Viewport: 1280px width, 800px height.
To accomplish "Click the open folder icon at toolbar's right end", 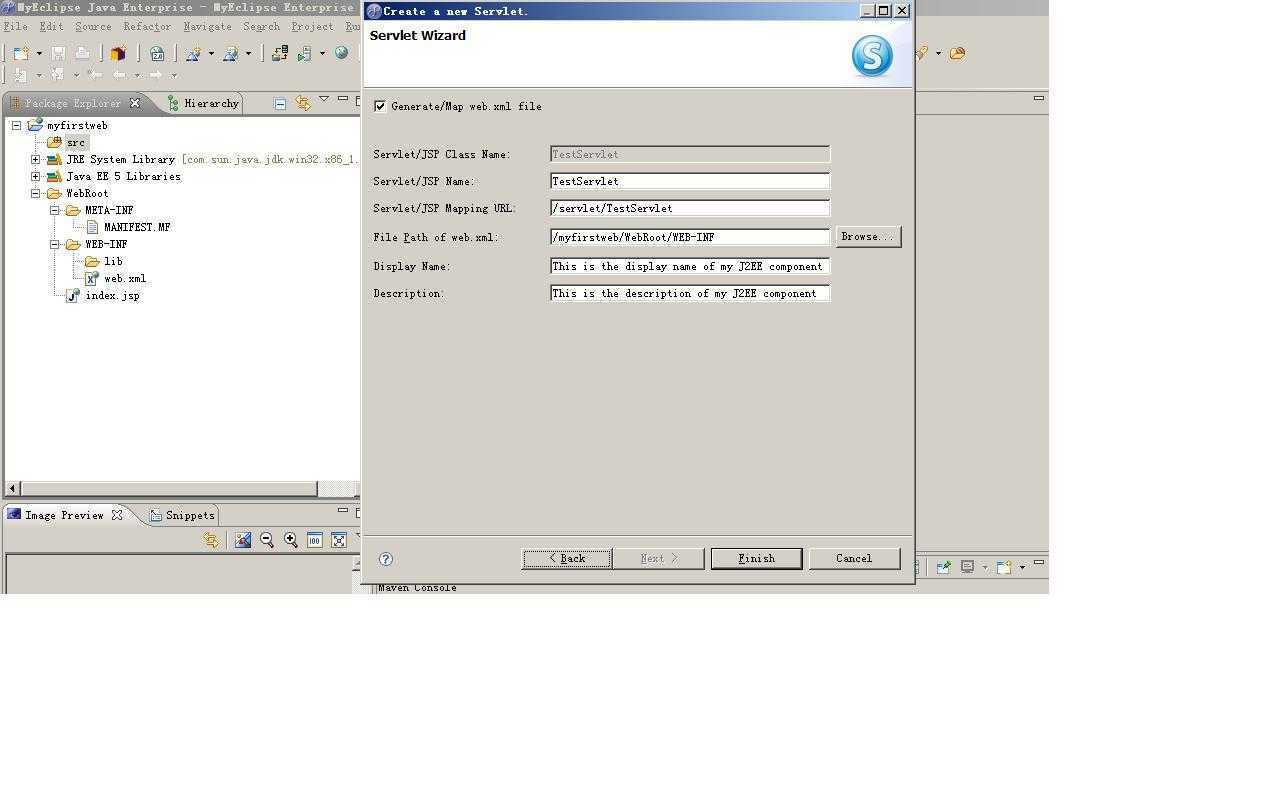I will (957, 53).
